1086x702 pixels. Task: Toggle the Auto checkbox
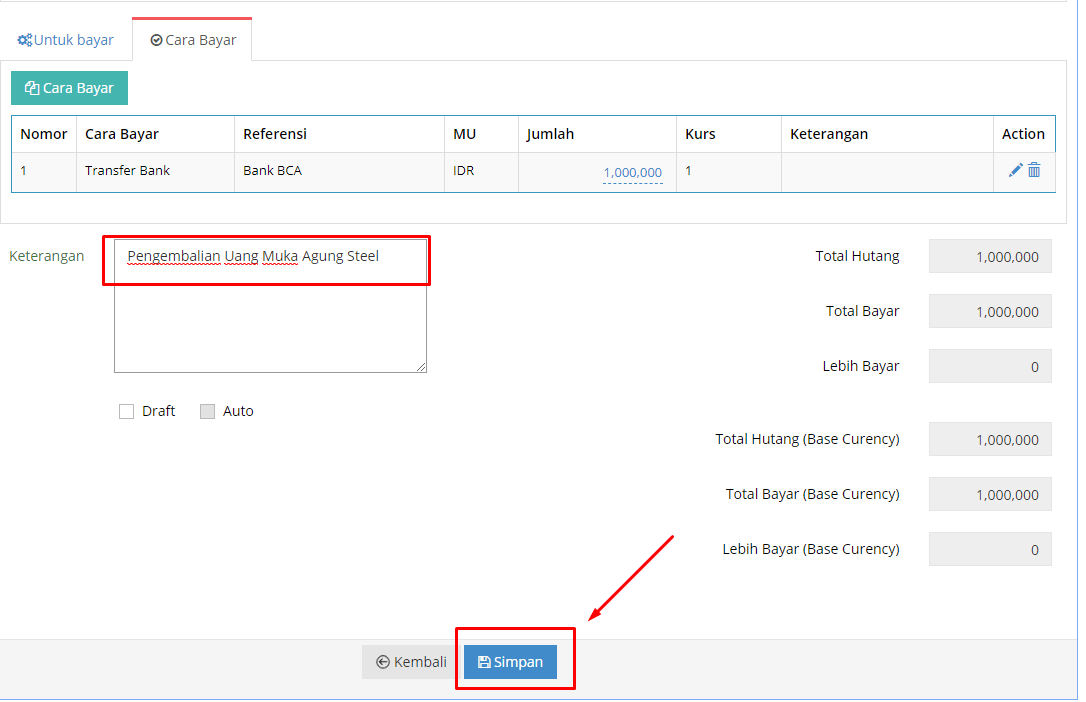(208, 411)
